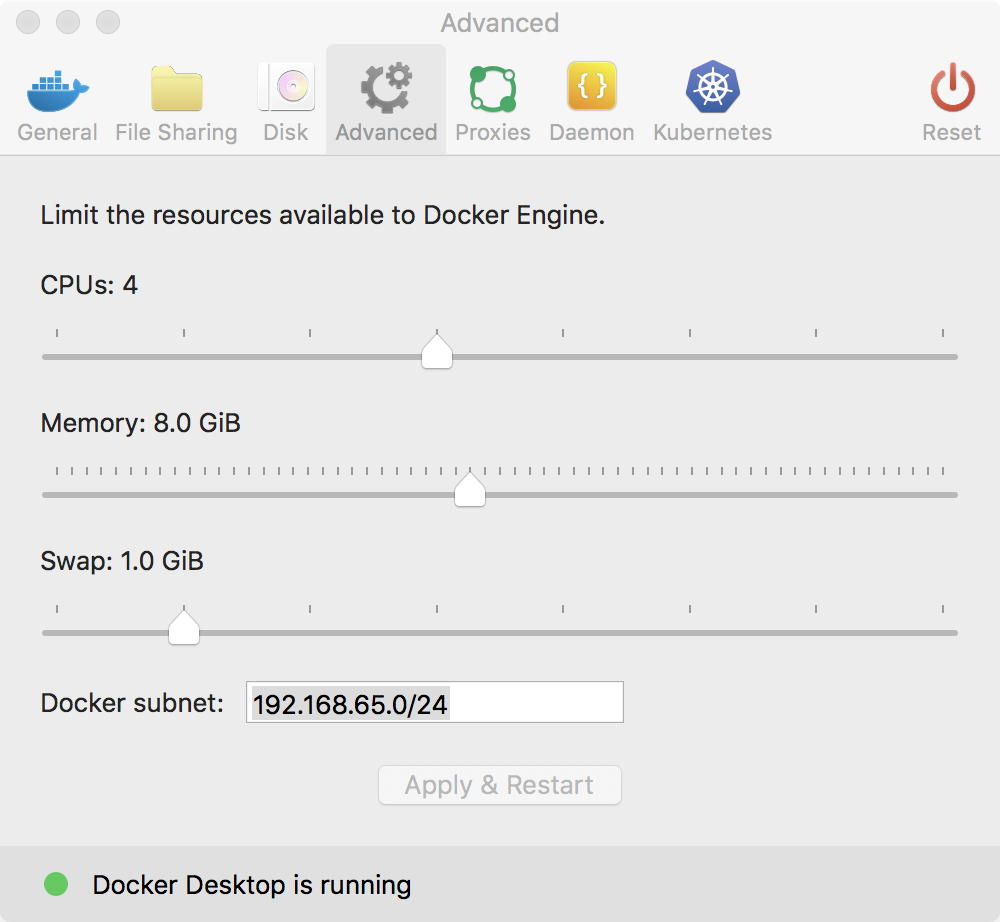Minimize the Docker preferences window
This screenshot has width=1000, height=922.
tap(69, 22)
